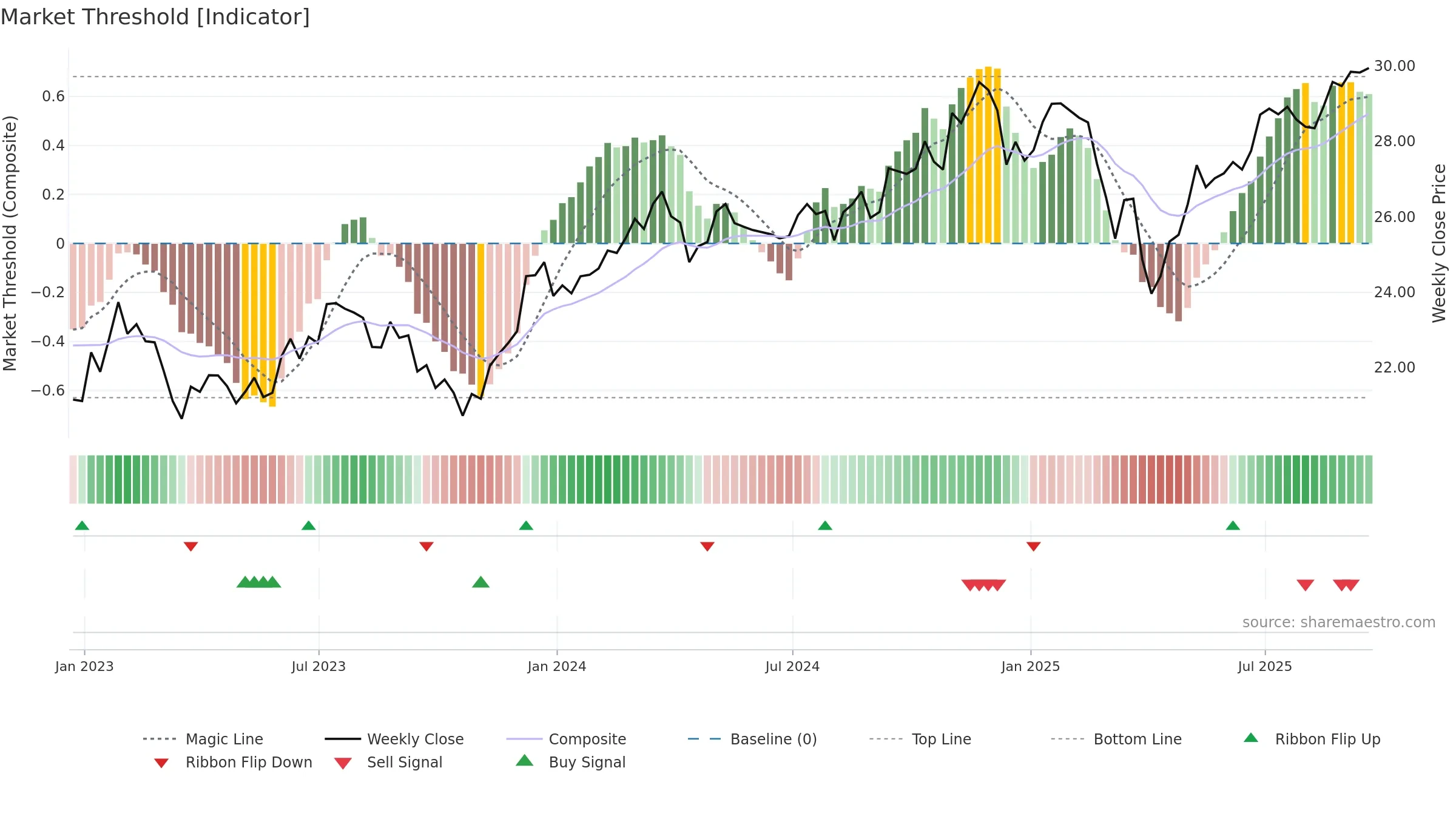Toggle the Weekly Close legend entry

tap(394, 739)
